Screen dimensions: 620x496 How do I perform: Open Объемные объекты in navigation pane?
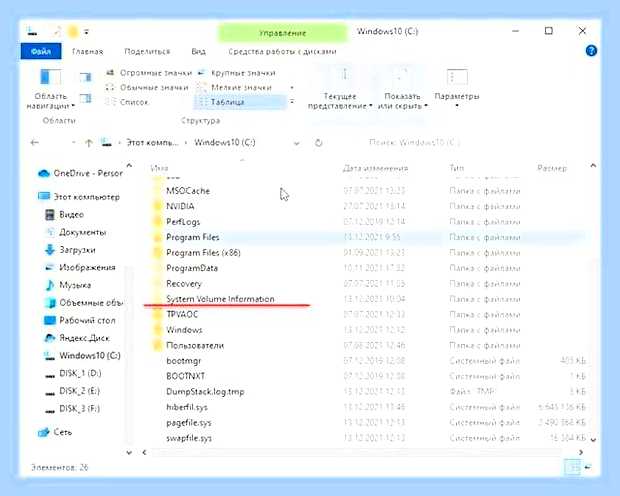pyautogui.click(x=84, y=303)
